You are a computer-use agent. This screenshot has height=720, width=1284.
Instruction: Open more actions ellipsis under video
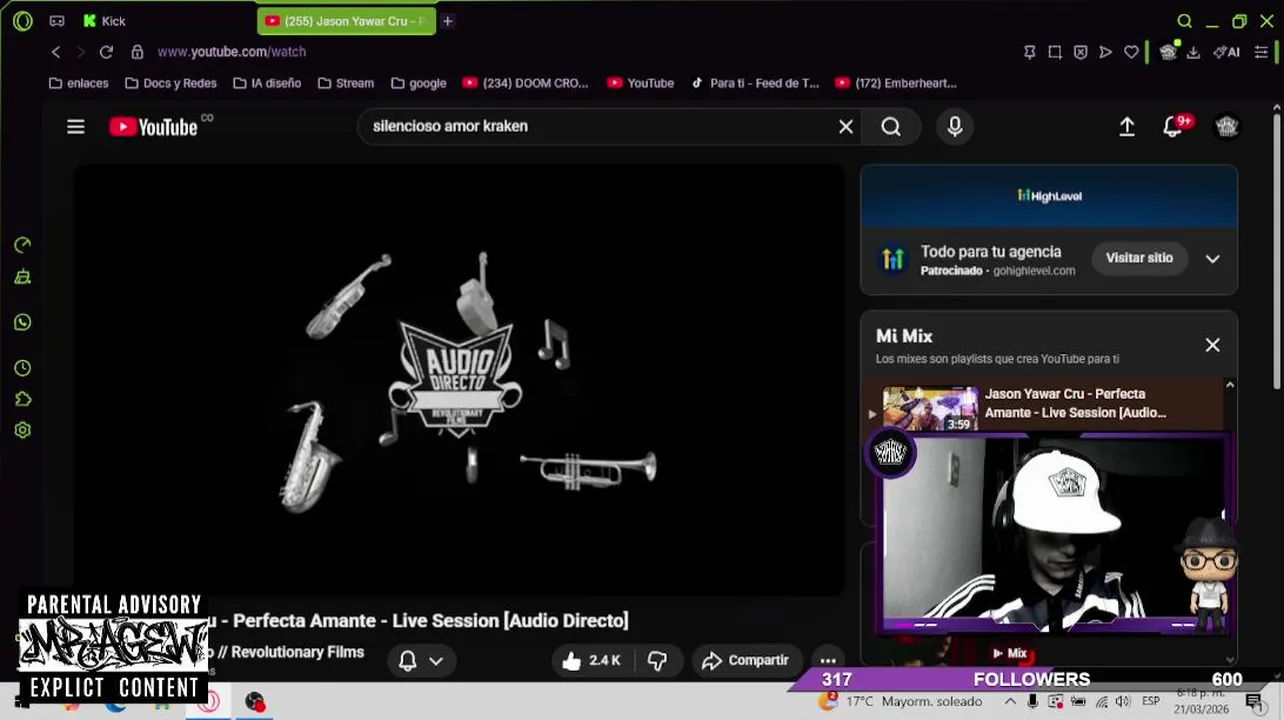(x=828, y=660)
